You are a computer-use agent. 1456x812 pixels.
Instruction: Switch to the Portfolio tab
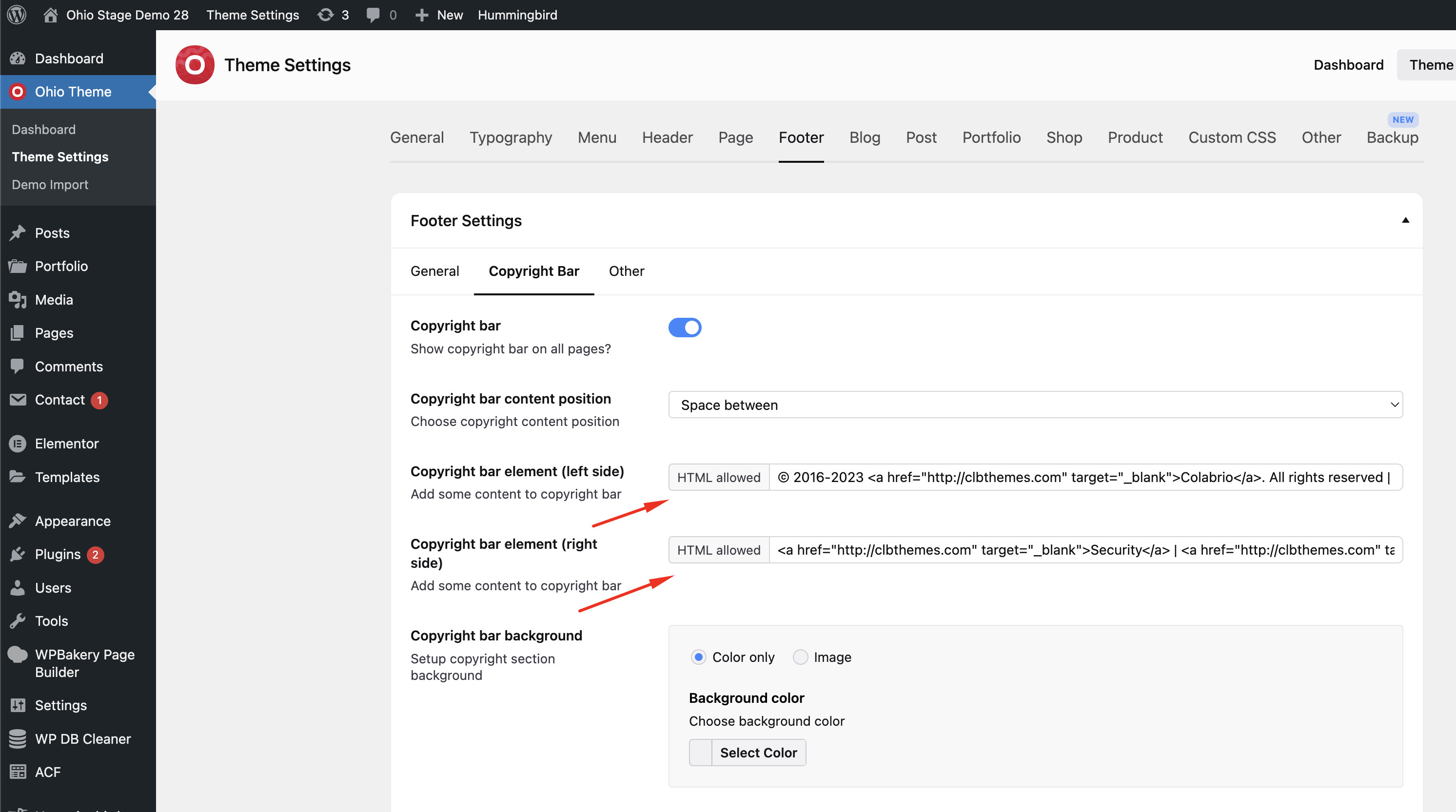coord(991,137)
